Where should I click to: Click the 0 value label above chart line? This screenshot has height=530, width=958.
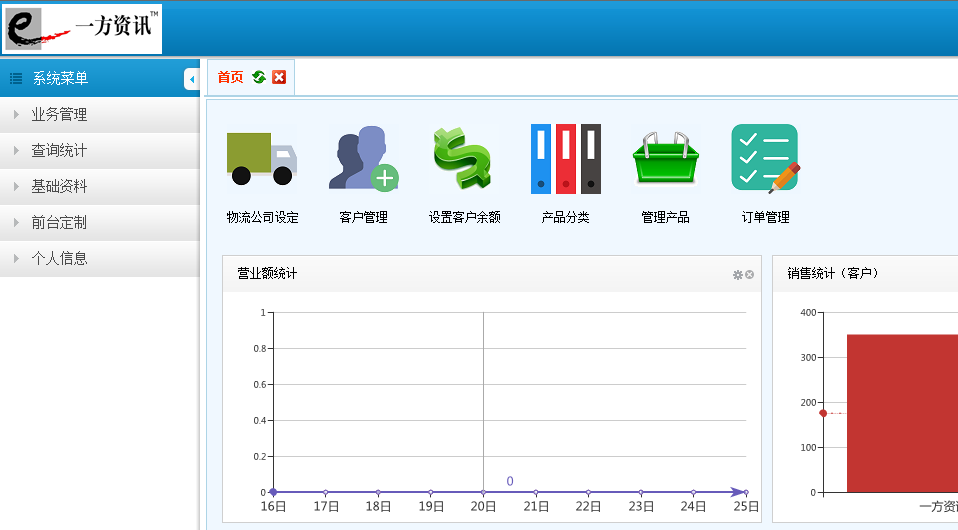coord(510,481)
